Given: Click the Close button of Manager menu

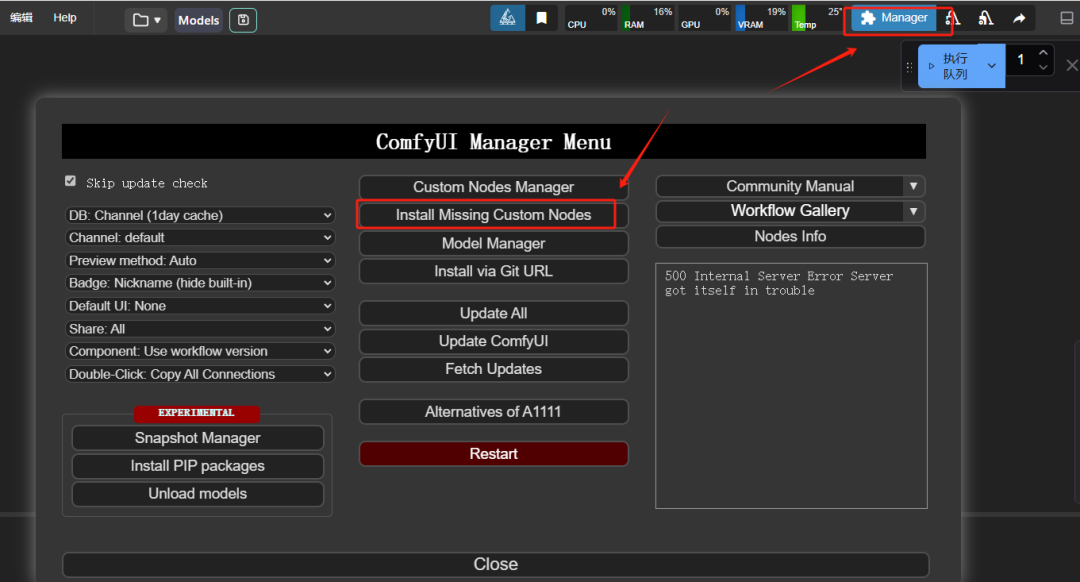Looking at the screenshot, I should point(495,564).
